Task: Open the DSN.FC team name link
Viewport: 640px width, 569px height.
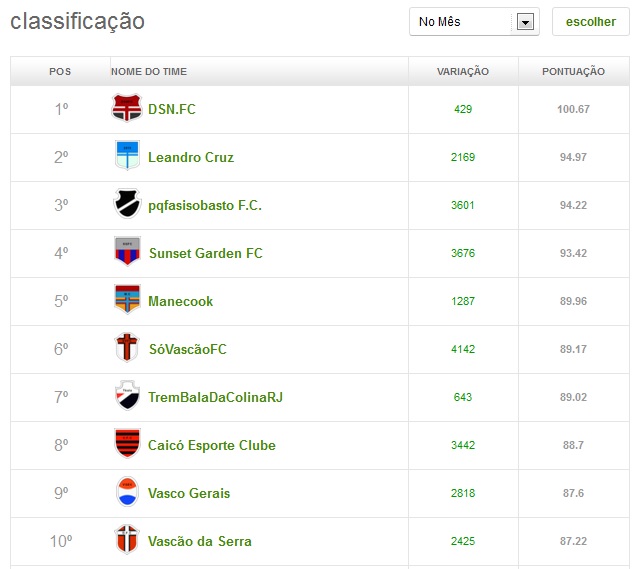Action: click(x=171, y=109)
